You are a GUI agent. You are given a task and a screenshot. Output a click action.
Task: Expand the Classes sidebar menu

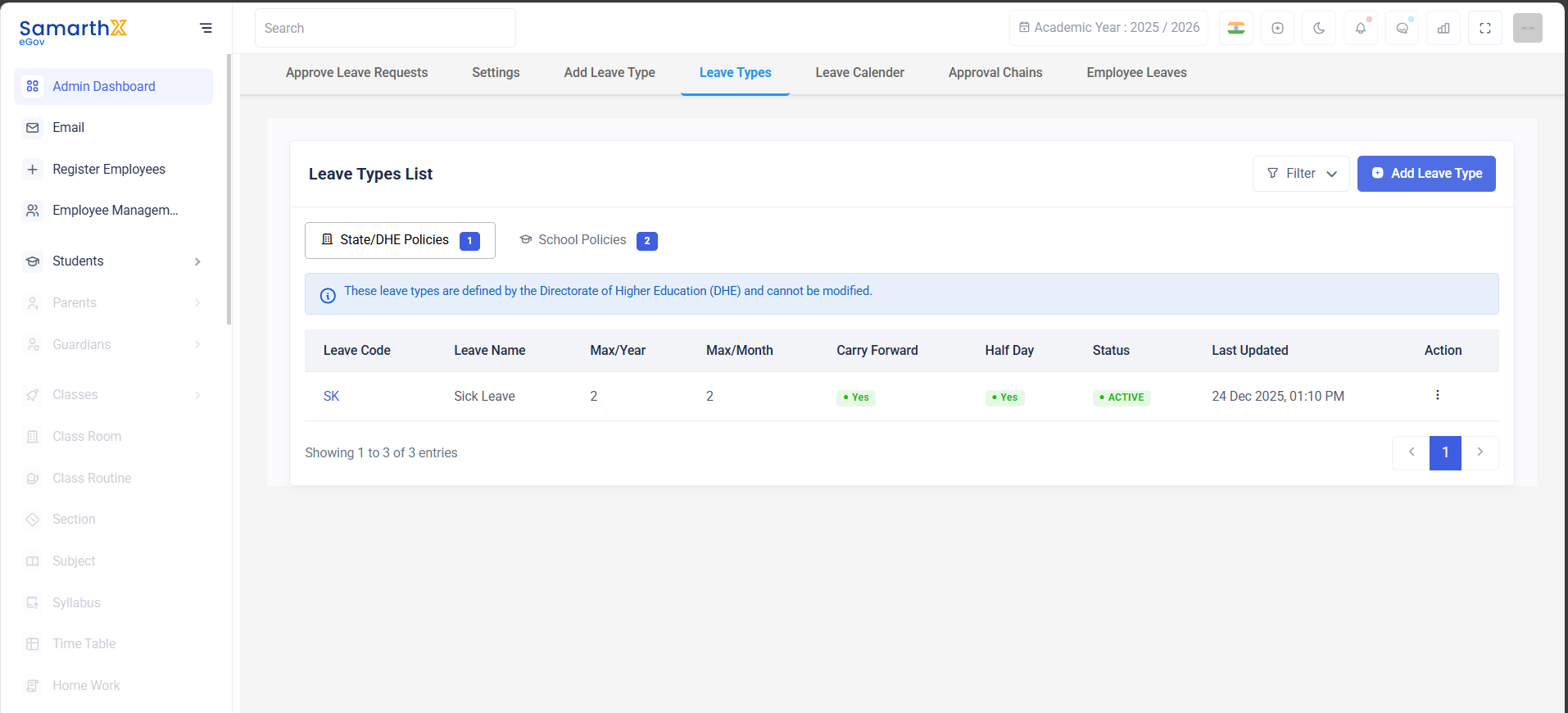(x=113, y=395)
